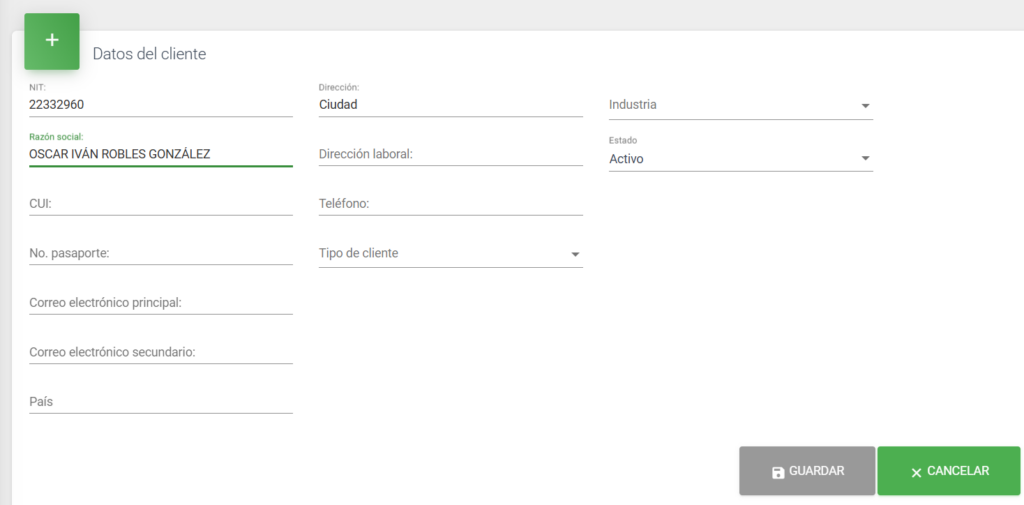Open the Estado dropdown arrow
The image size is (1024, 505).
click(x=865, y=159)
